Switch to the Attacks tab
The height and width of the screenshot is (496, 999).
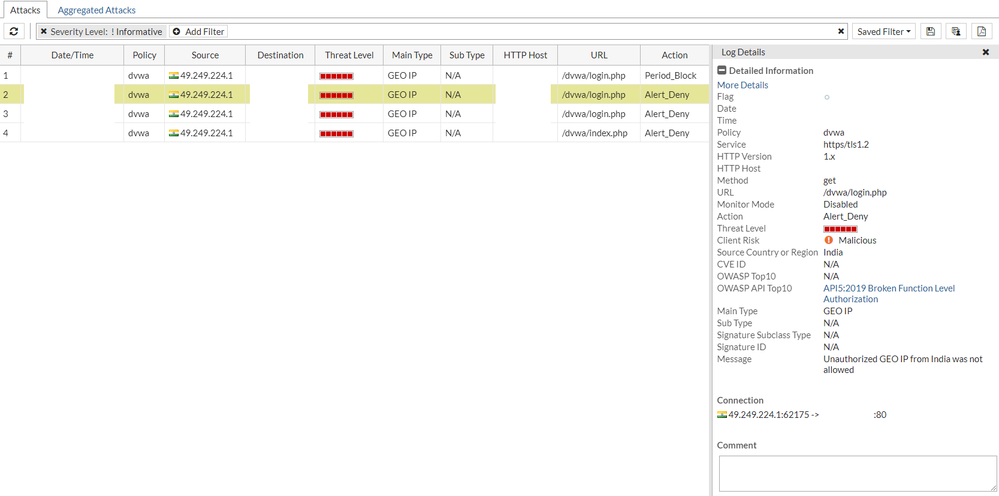(25, 10)
